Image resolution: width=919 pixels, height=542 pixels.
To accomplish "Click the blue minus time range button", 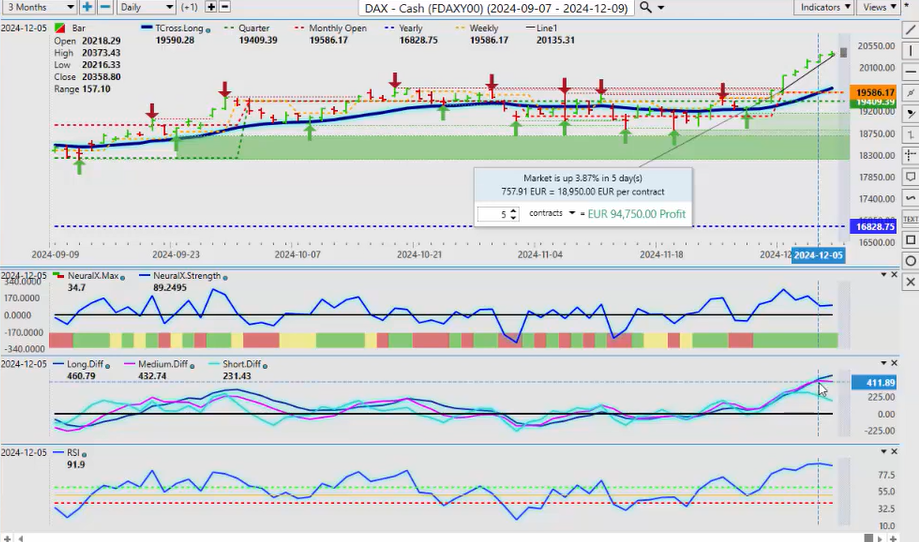I will pyautogui.click(x=105, y=7).
